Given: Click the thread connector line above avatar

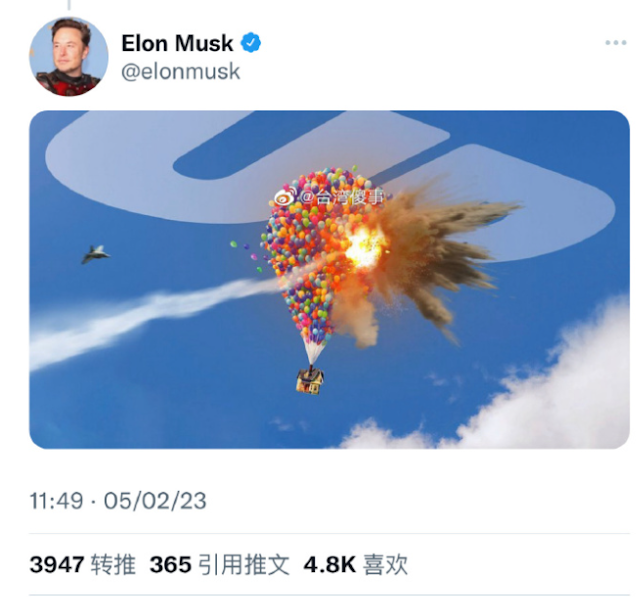Looking at the screenshot, I should pos(69,5).
